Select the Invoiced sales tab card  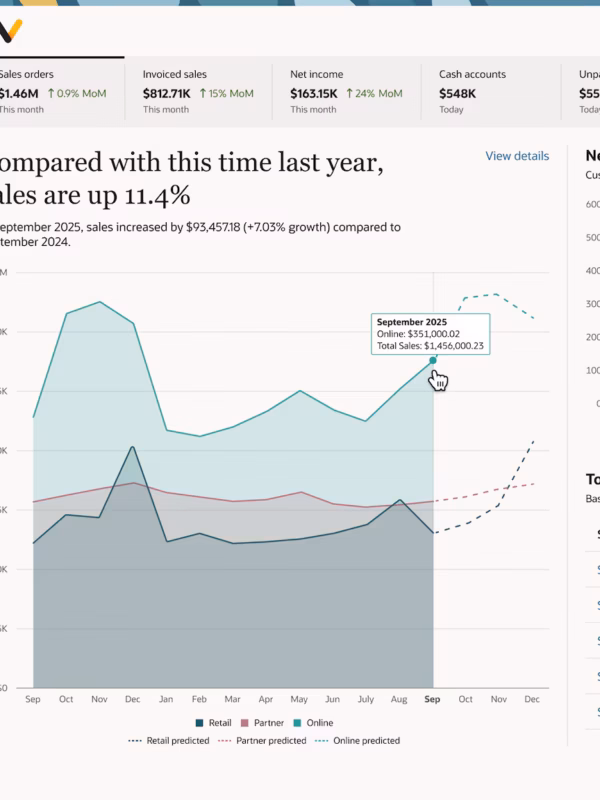coord(198,91)
